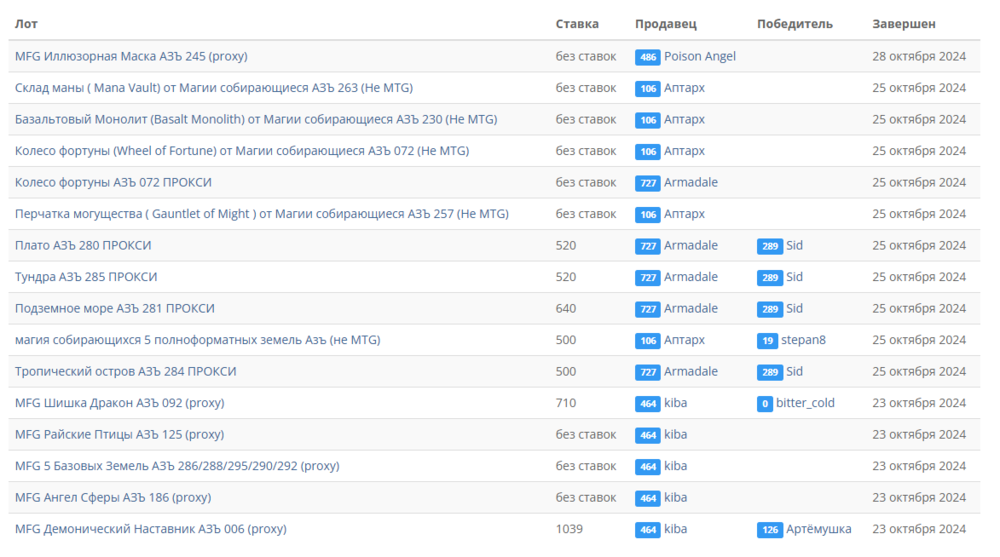Click the 486 rating badge beside Poison Angel
1000x557 pixels.
click(x=647, y=57)
